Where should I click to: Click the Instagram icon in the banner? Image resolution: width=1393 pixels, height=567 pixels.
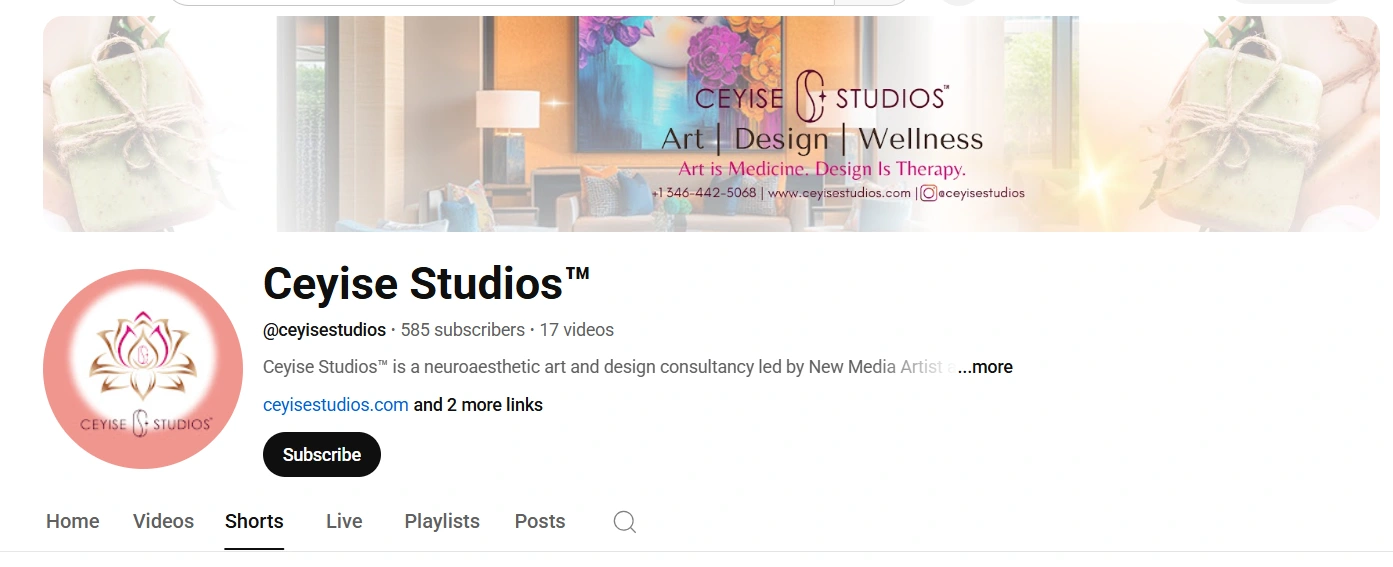click(x=928, y=193)
